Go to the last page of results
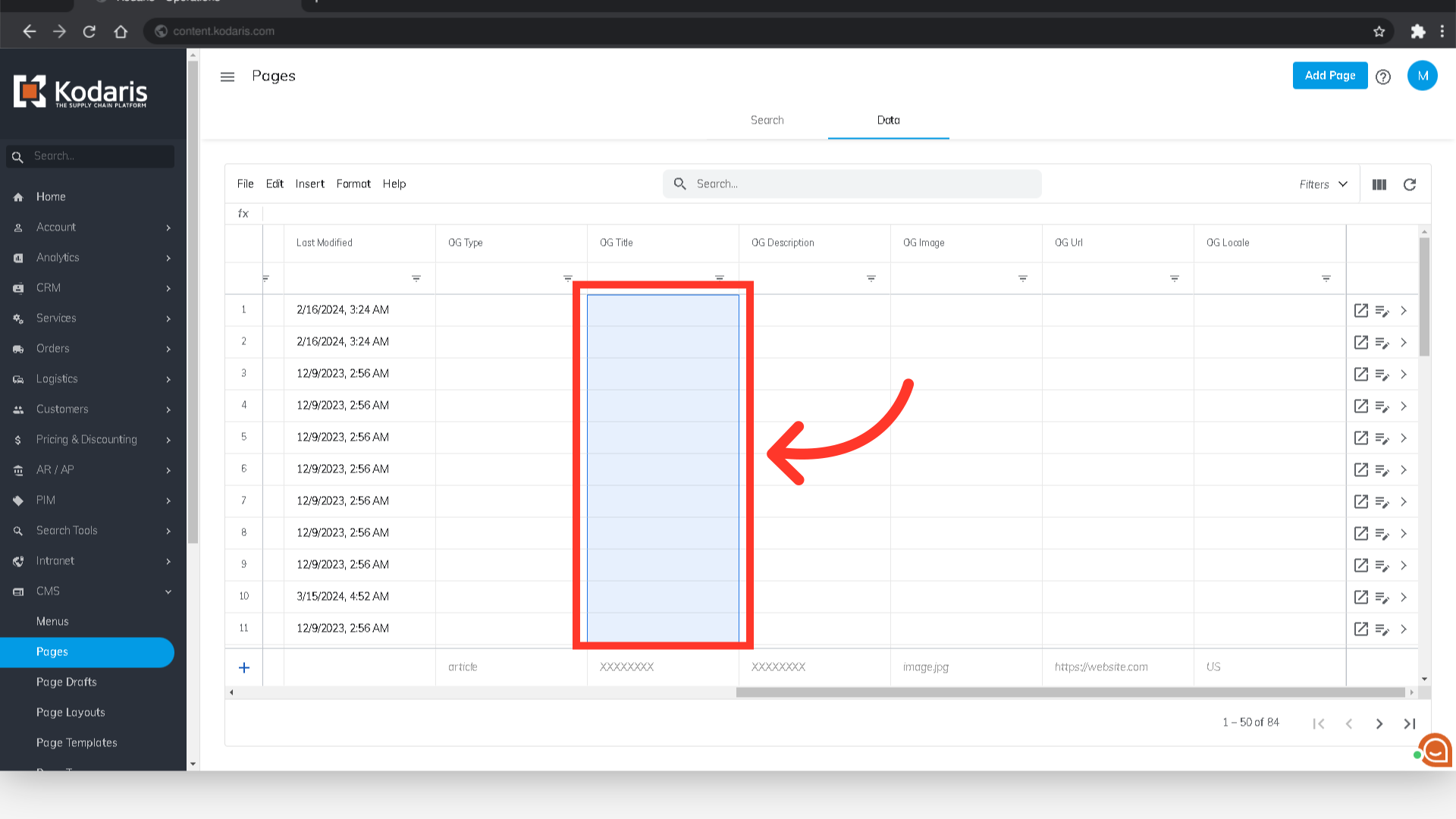 (1410, 723)
